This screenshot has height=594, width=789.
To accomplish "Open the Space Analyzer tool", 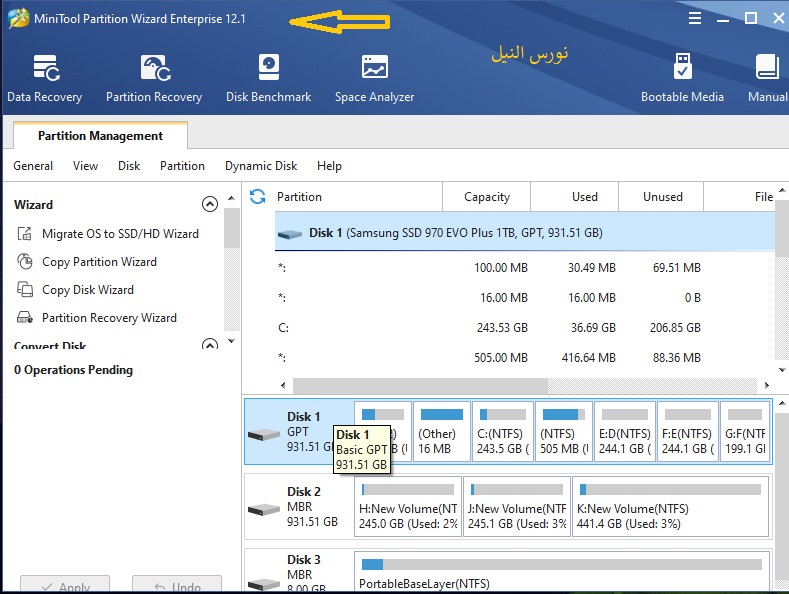I will (x=374, y=78).
